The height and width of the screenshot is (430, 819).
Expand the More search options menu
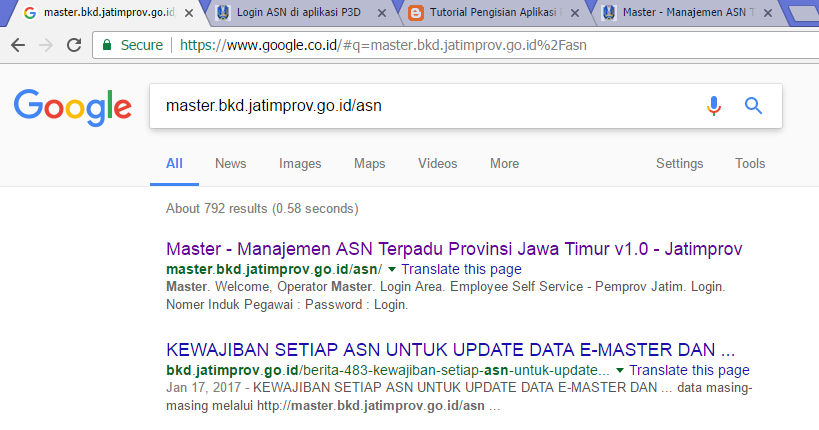click(504, 164)
